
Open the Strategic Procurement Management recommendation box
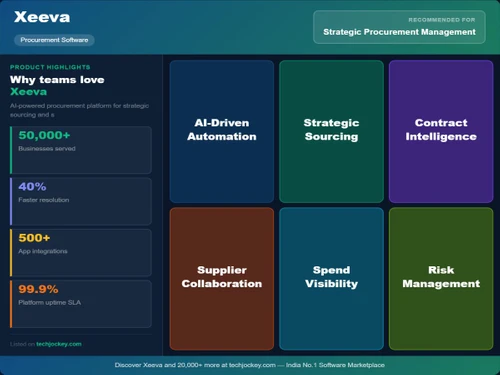(399, 27)
